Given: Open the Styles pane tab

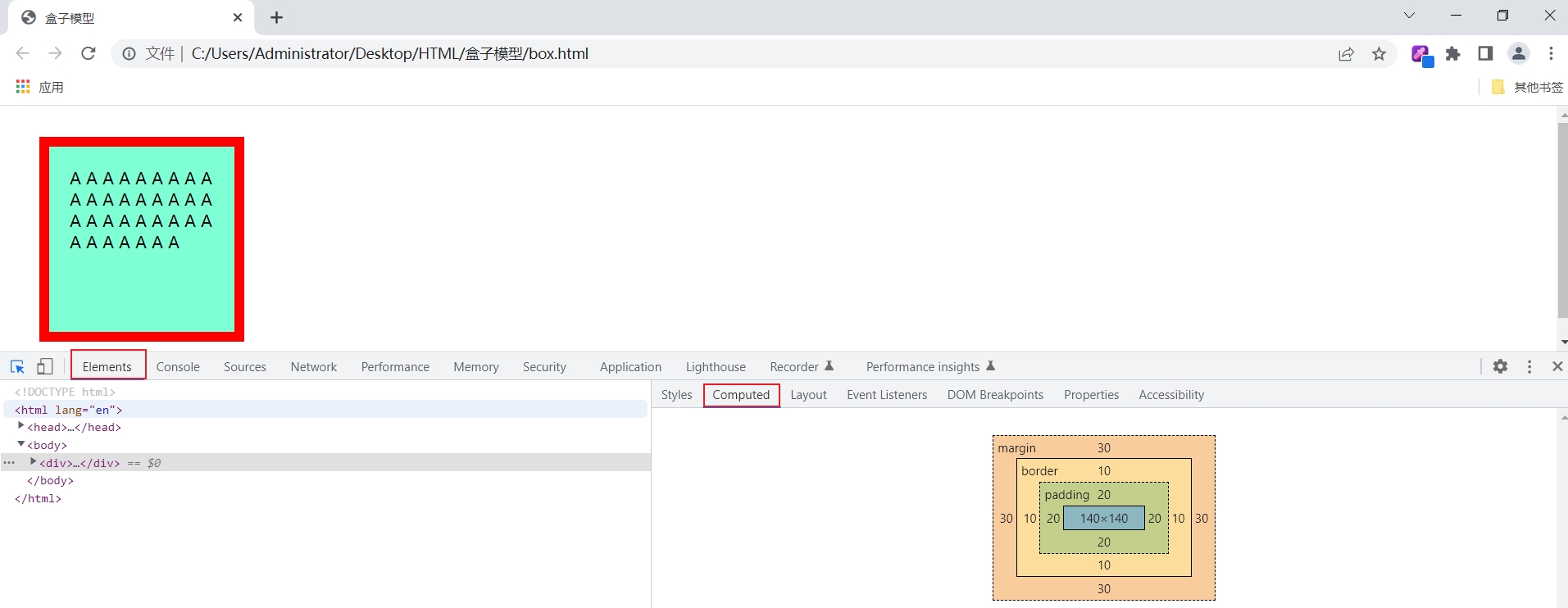Looking at the screenshot, I should [x=676, y=395].
